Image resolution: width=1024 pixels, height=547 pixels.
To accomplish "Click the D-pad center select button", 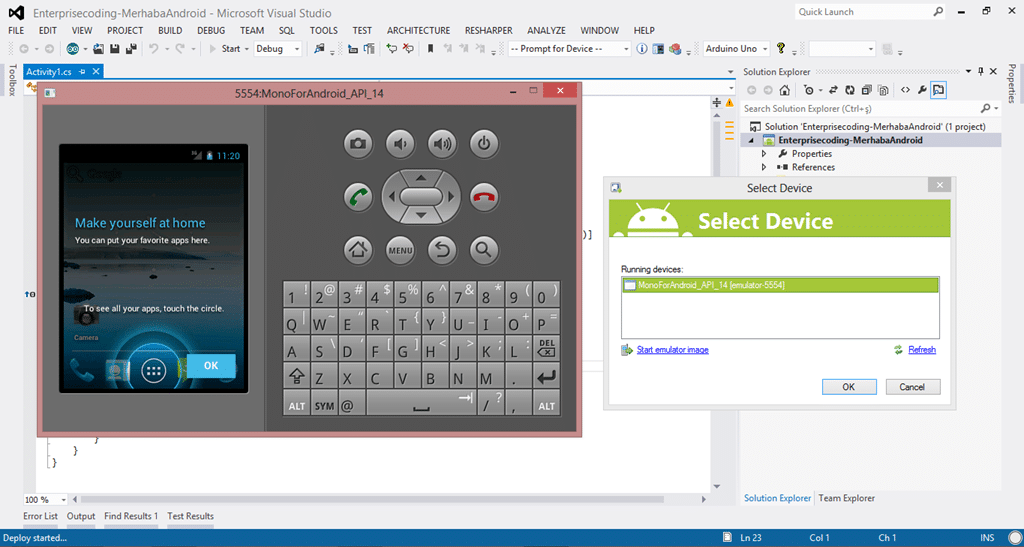I will coord(421,196).
